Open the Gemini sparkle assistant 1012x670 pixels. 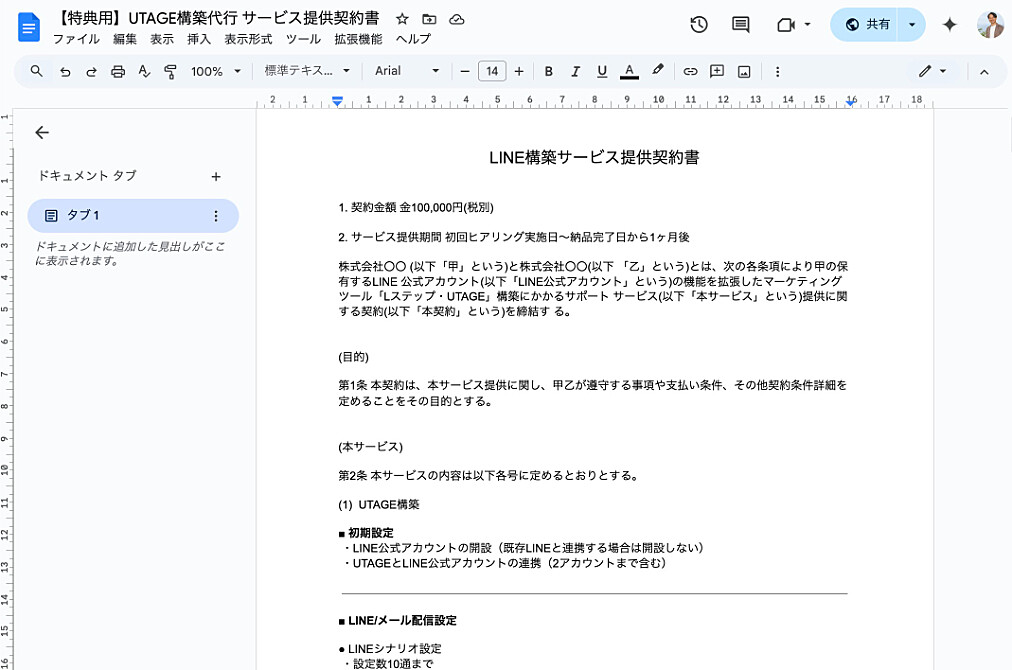click(949, 25)
